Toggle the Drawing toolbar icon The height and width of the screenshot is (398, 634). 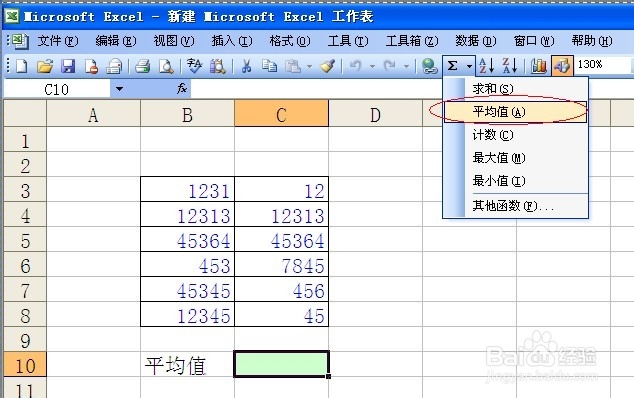pyautogui.click(x=562, y=66)
